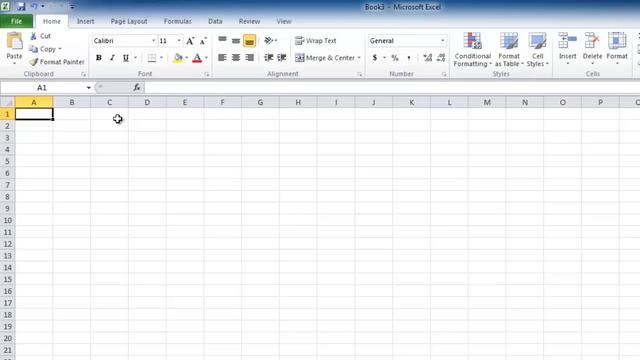Image resolution: width=640 pixels, height=360 pixels.
Task: Switch to the Formulas tab
Action: click(178, 21)
